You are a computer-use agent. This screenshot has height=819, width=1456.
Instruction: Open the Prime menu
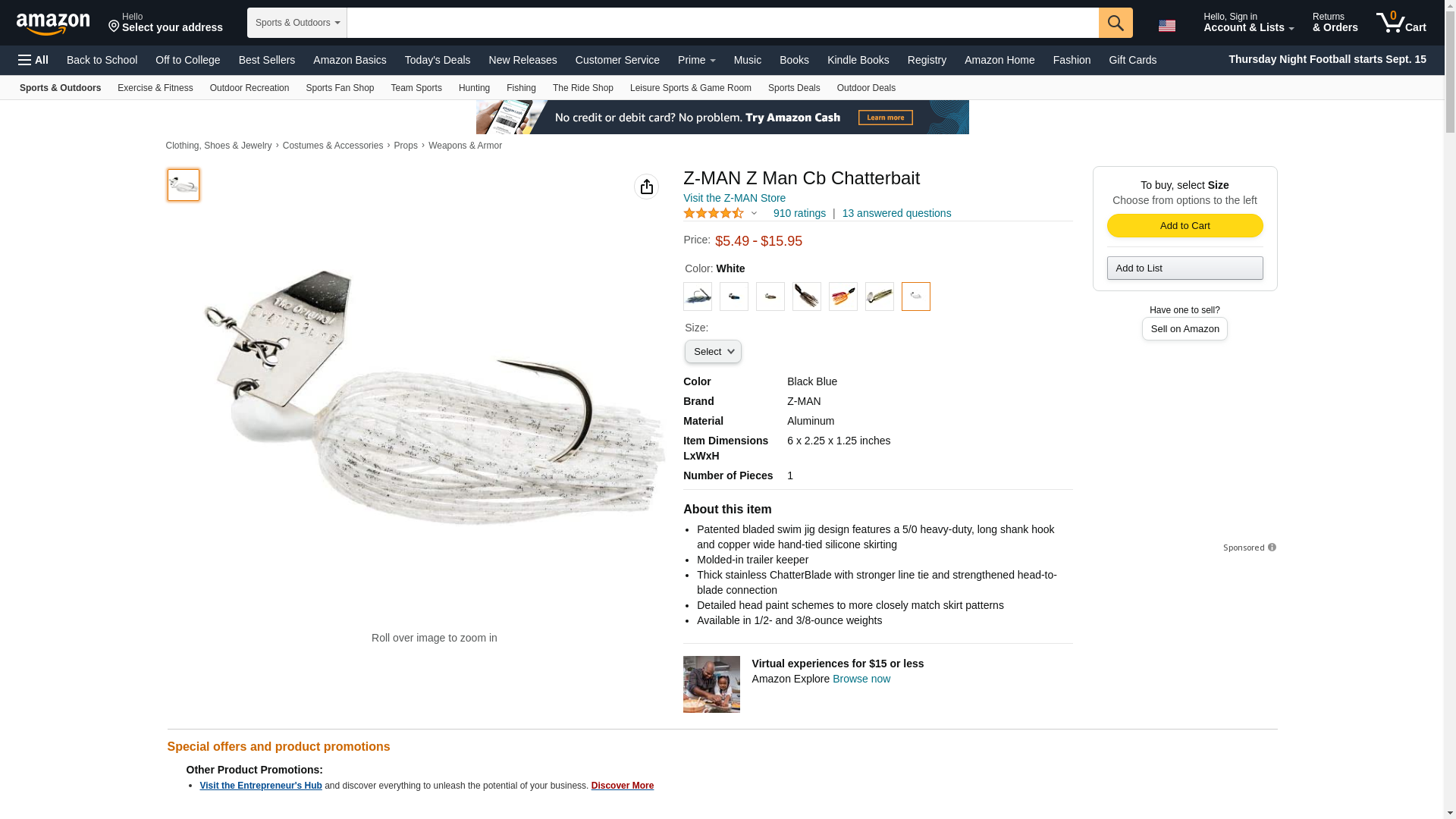click(696, 60)
